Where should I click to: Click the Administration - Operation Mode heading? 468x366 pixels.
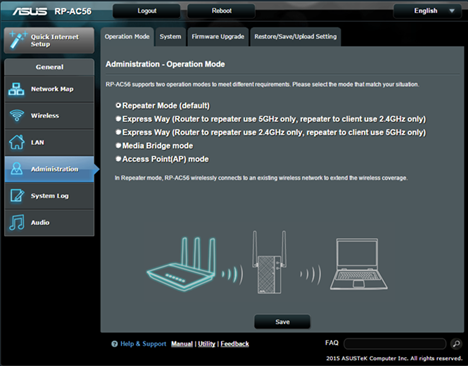point(165,64)
